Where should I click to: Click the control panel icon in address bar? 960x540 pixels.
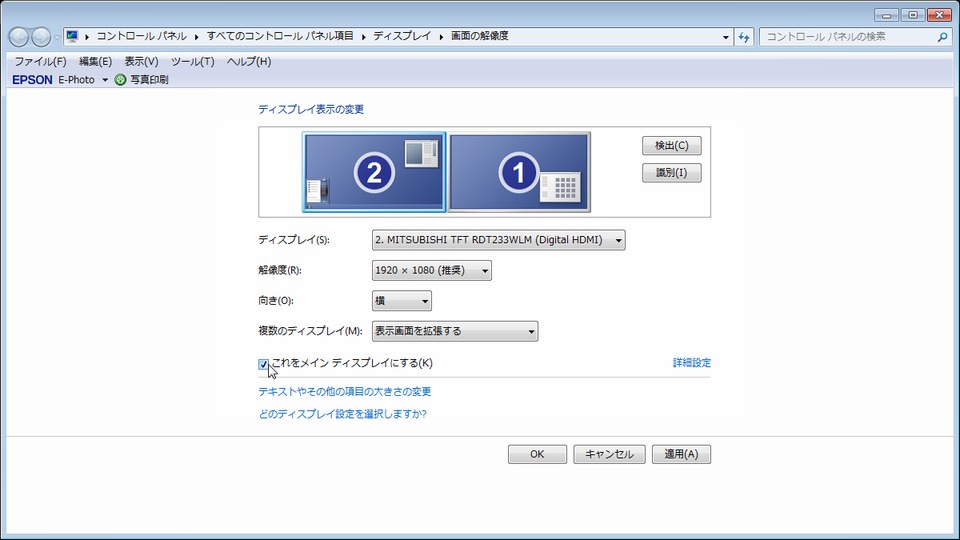tap(73, 37)
